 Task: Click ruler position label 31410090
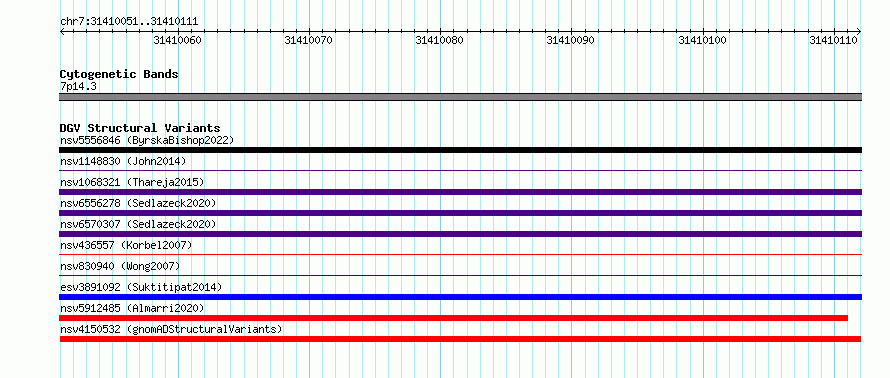pos(570,40)
